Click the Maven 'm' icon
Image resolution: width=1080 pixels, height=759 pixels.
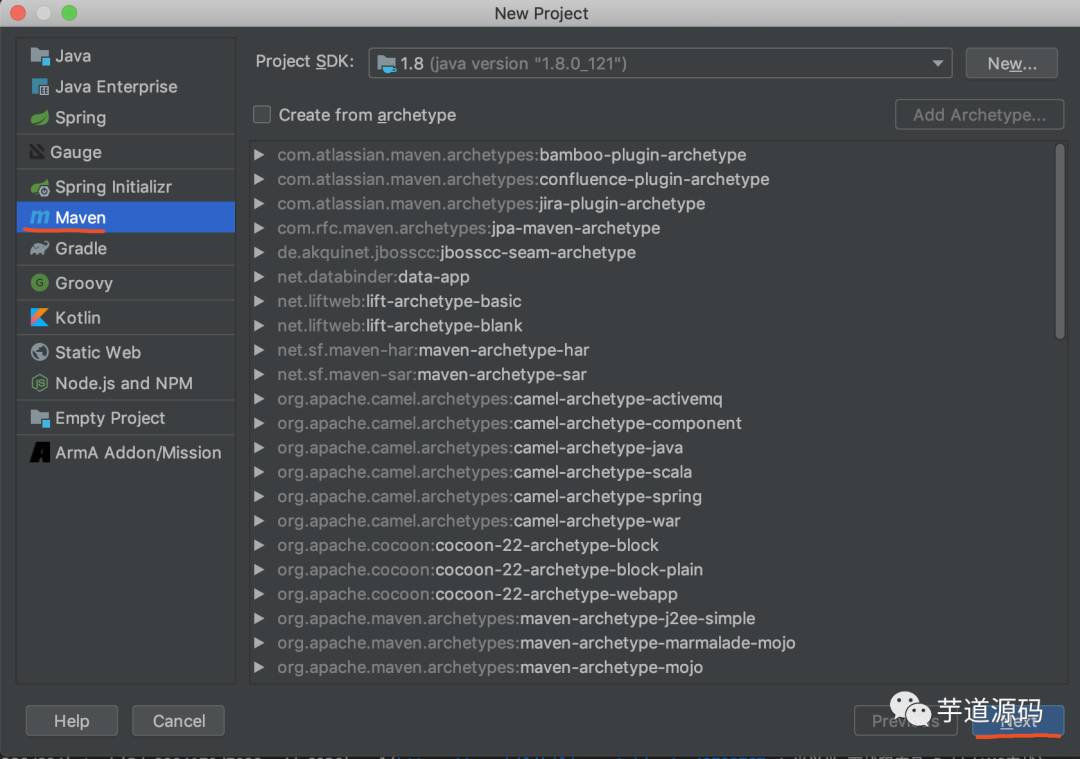pos(40,218)
